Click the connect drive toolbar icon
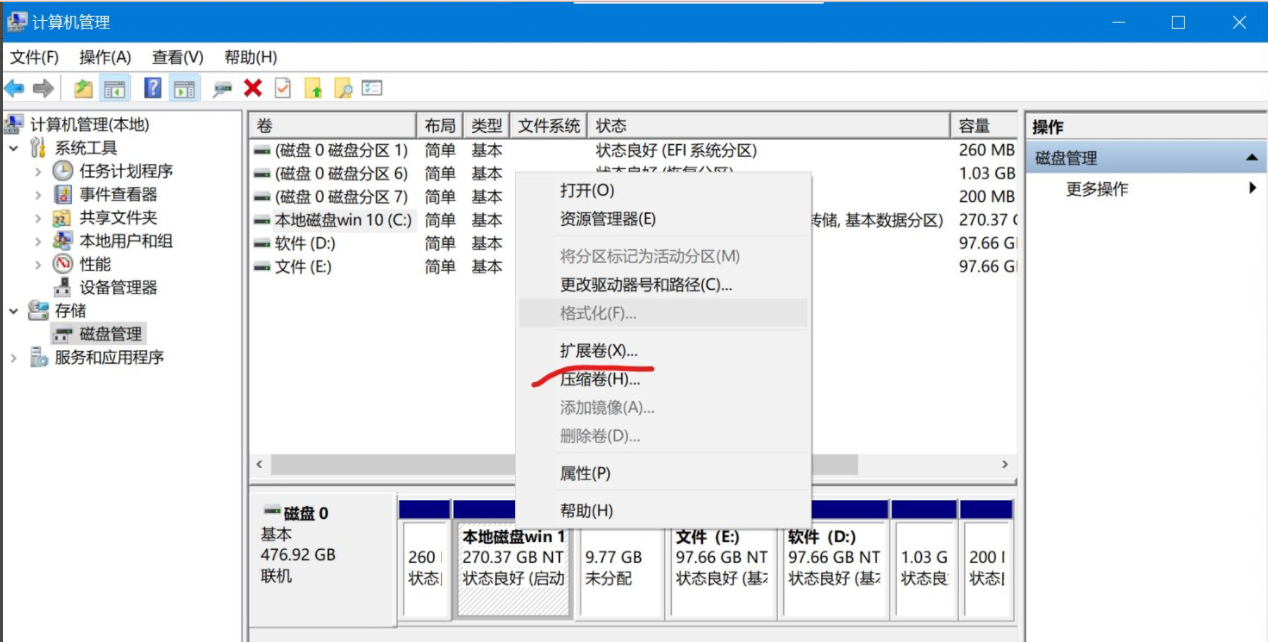The width and height of the screenshot is (1268, 642). pyautogui.click(x=222, y=89)
